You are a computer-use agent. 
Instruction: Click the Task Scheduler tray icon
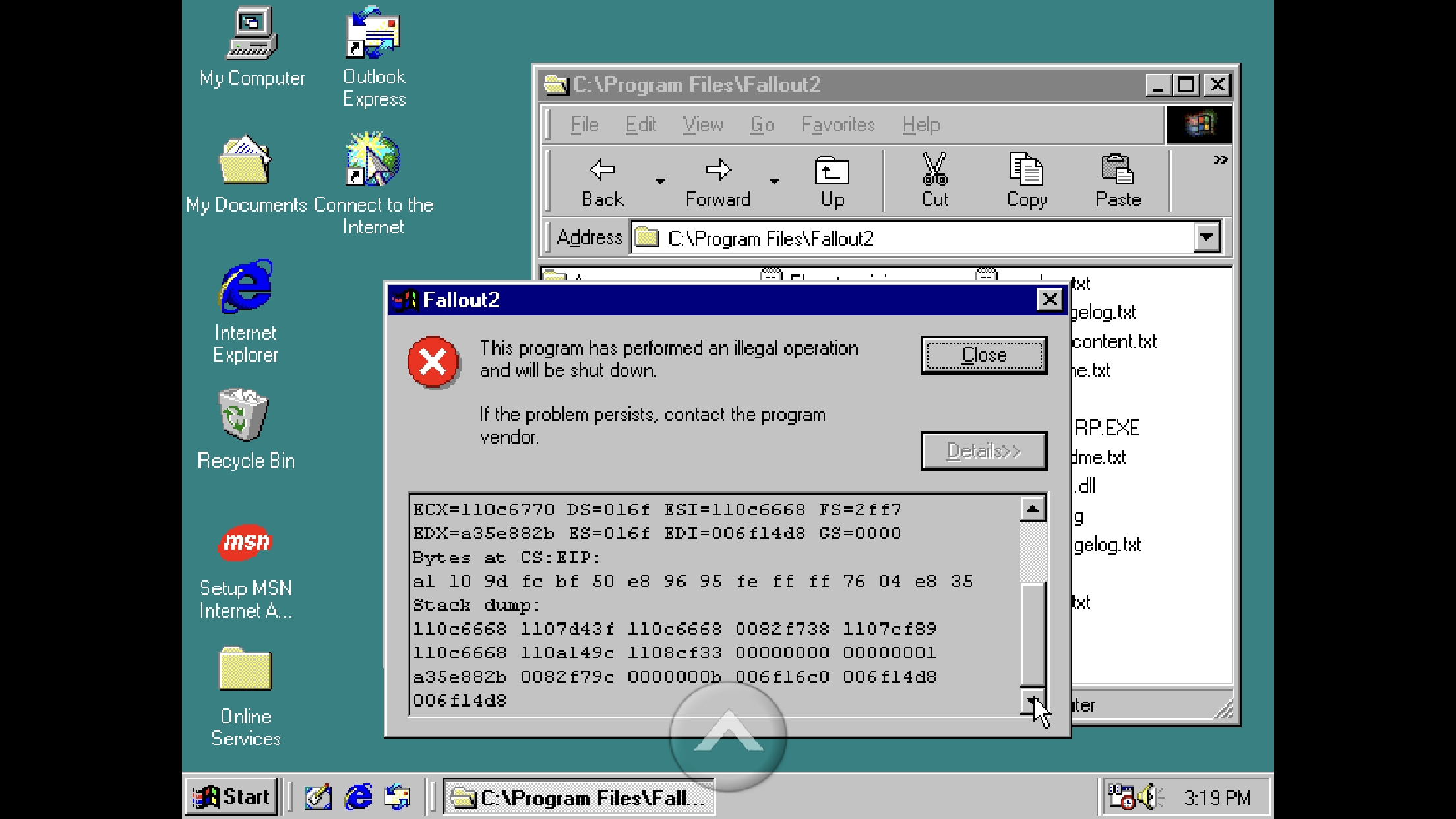tap(1122, 797)
